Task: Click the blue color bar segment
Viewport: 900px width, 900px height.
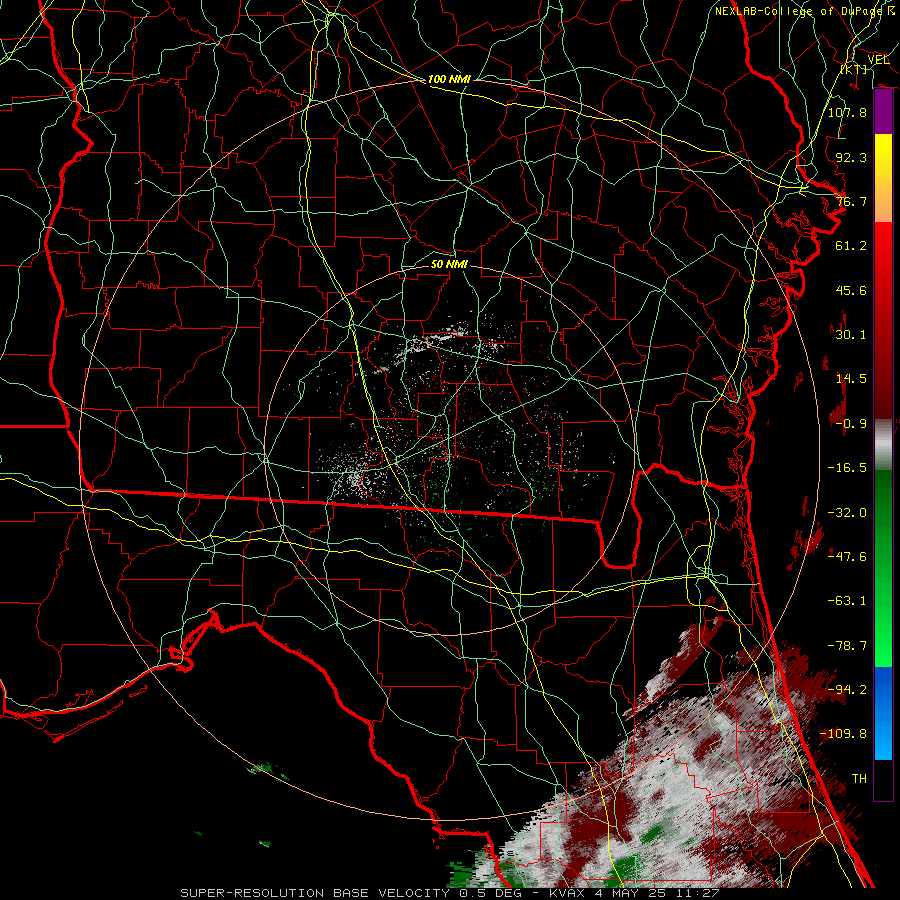Action: [x=883, y=713]
